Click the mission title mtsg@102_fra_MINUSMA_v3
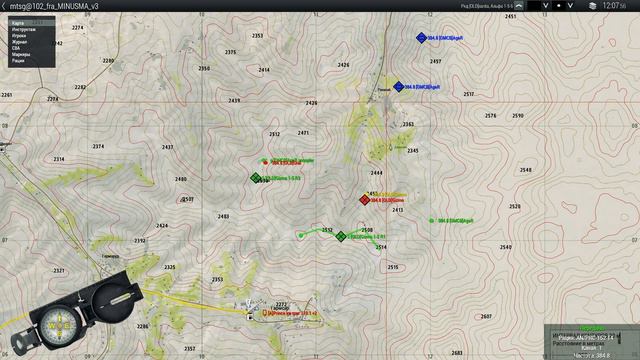Viewport: 640px width, 360px height. (54, 6)
